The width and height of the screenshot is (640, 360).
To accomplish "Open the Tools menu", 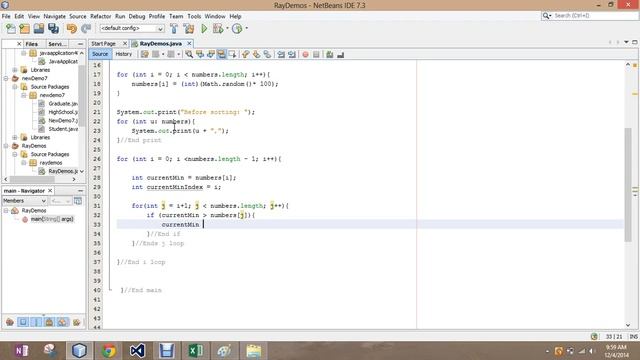I will click(x=194, y=16).
